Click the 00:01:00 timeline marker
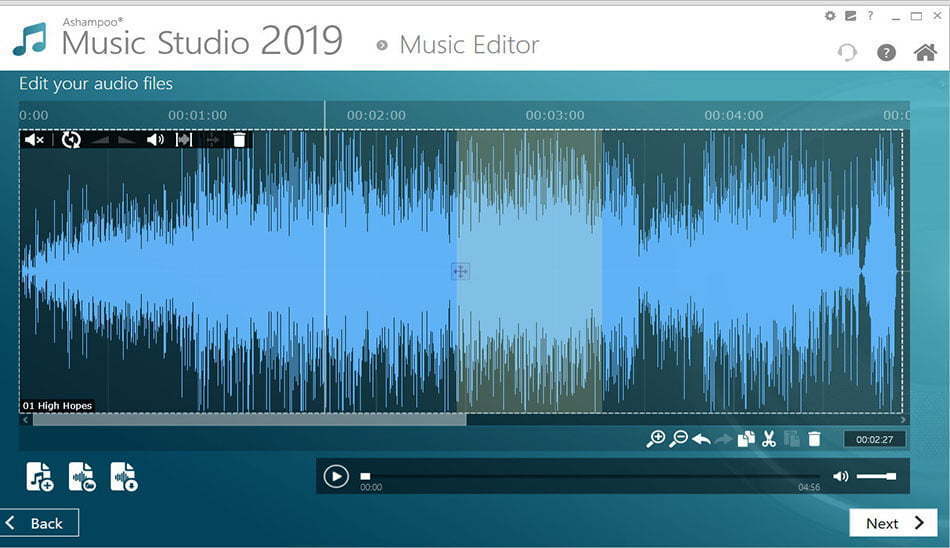This screenshot has height=548, width=950. coord(198,115)
